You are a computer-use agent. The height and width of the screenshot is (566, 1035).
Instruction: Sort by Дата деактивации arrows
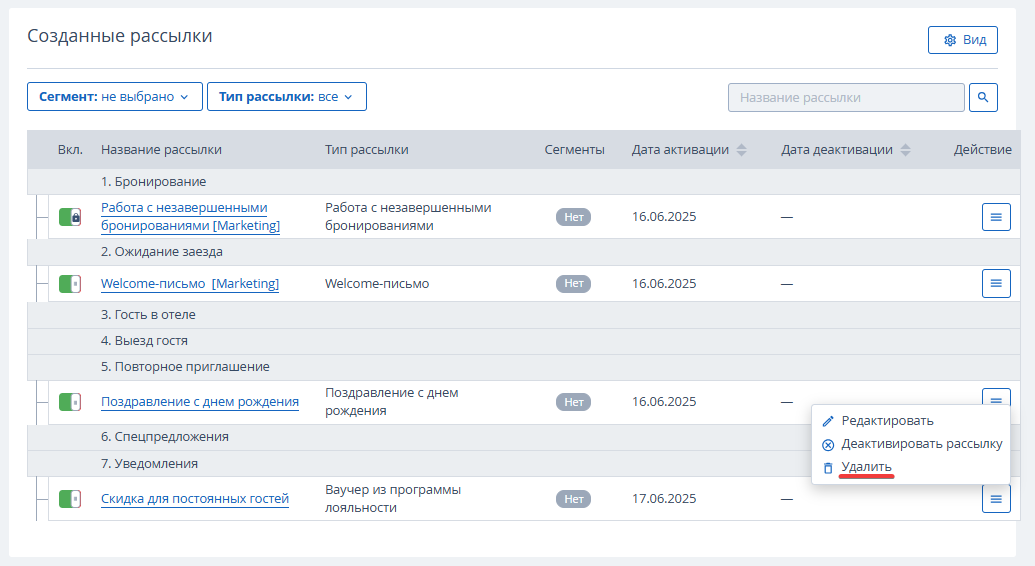pyautogui.click(x=906, y=150)
